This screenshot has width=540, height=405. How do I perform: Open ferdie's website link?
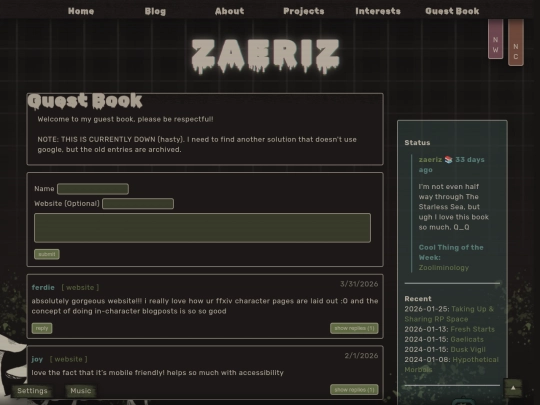point(80,288)
